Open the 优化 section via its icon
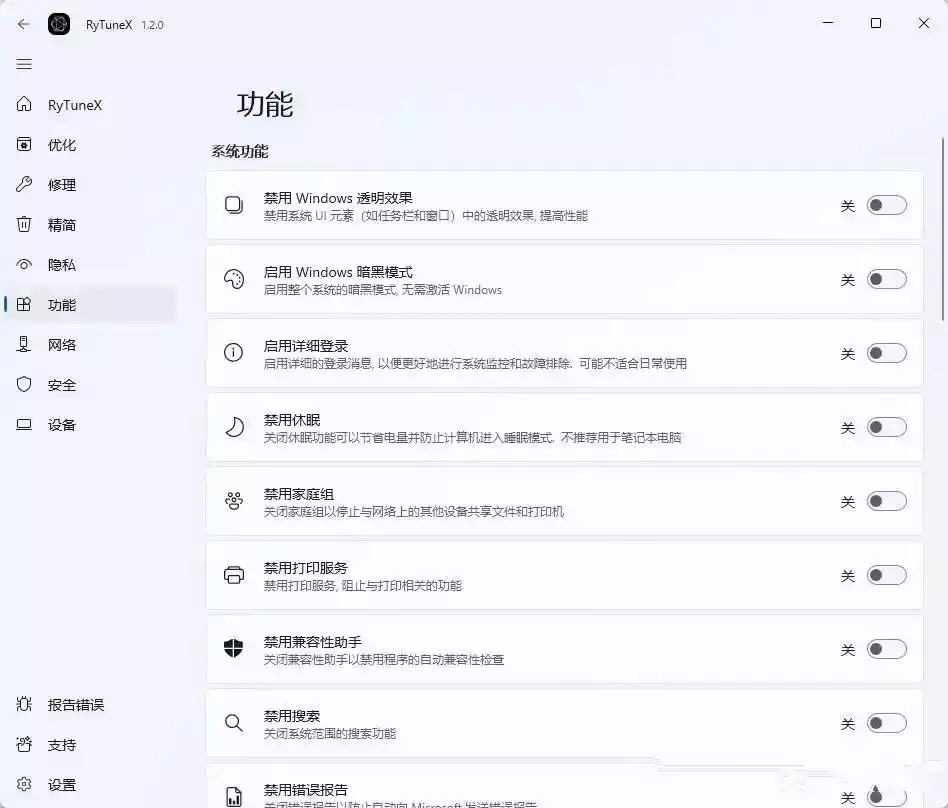This screenshot has height=808, width=948. point(24,144)
